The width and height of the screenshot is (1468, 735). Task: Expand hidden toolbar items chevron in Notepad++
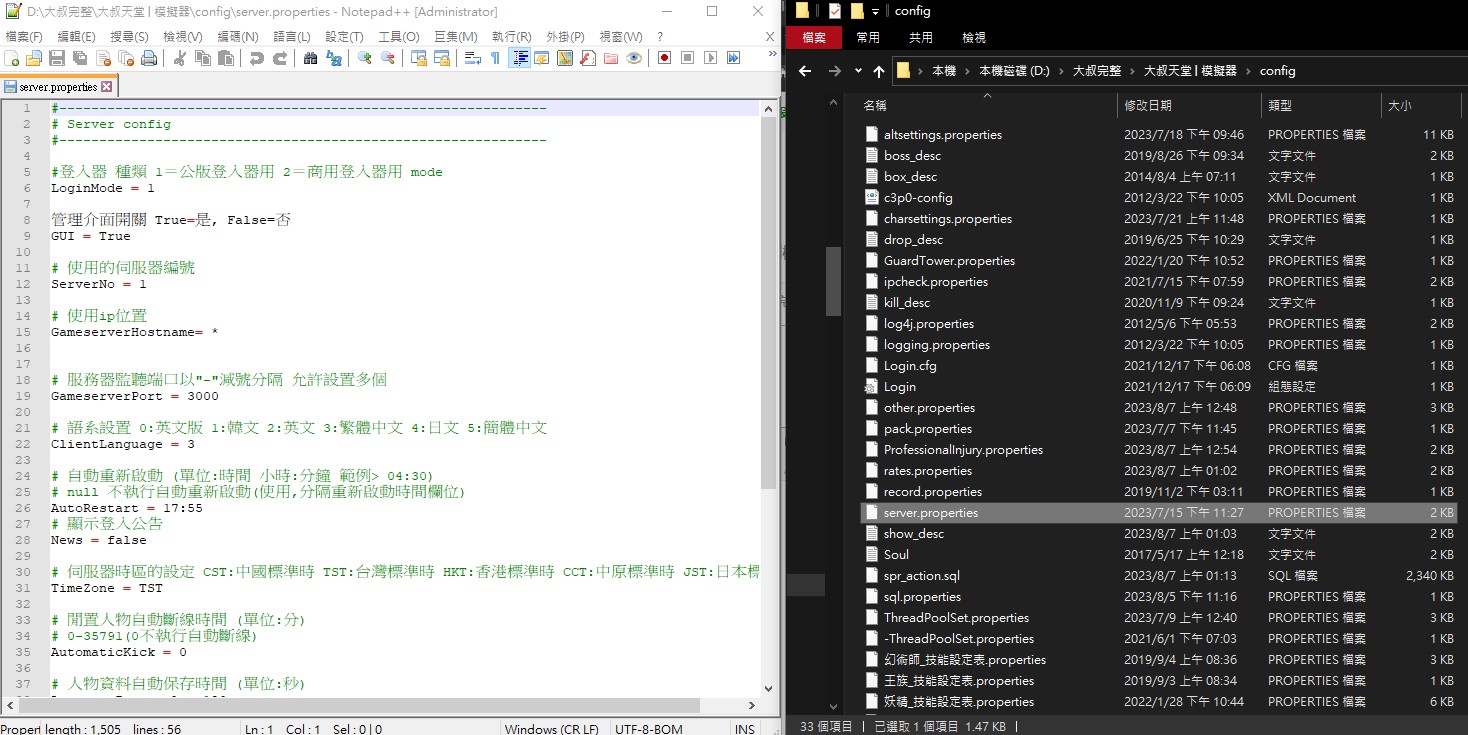click(773, 54)
